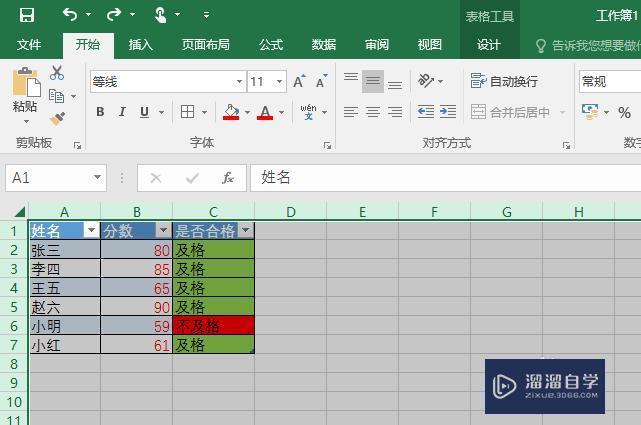This screenshot has height=425, width=641.
Task: Open the 字体 font dialog launcher
Action: pyautogui.click(x=327, y=145)
